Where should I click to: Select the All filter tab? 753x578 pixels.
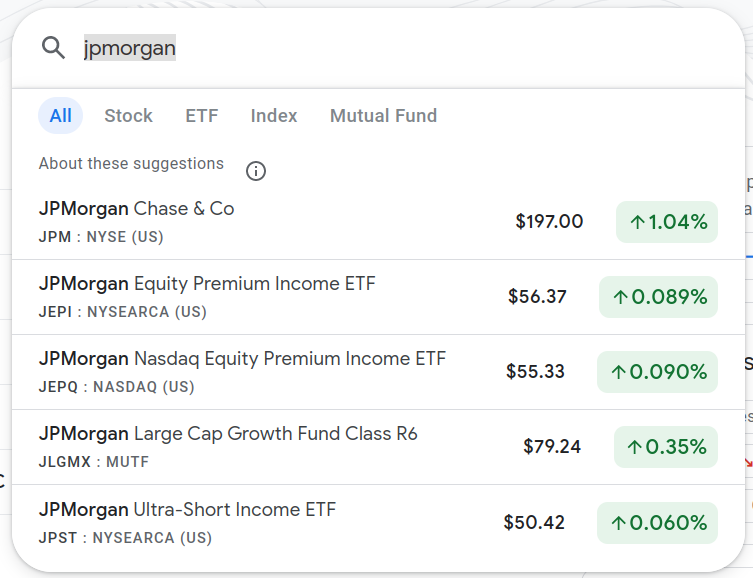click(x=60, y=116)
